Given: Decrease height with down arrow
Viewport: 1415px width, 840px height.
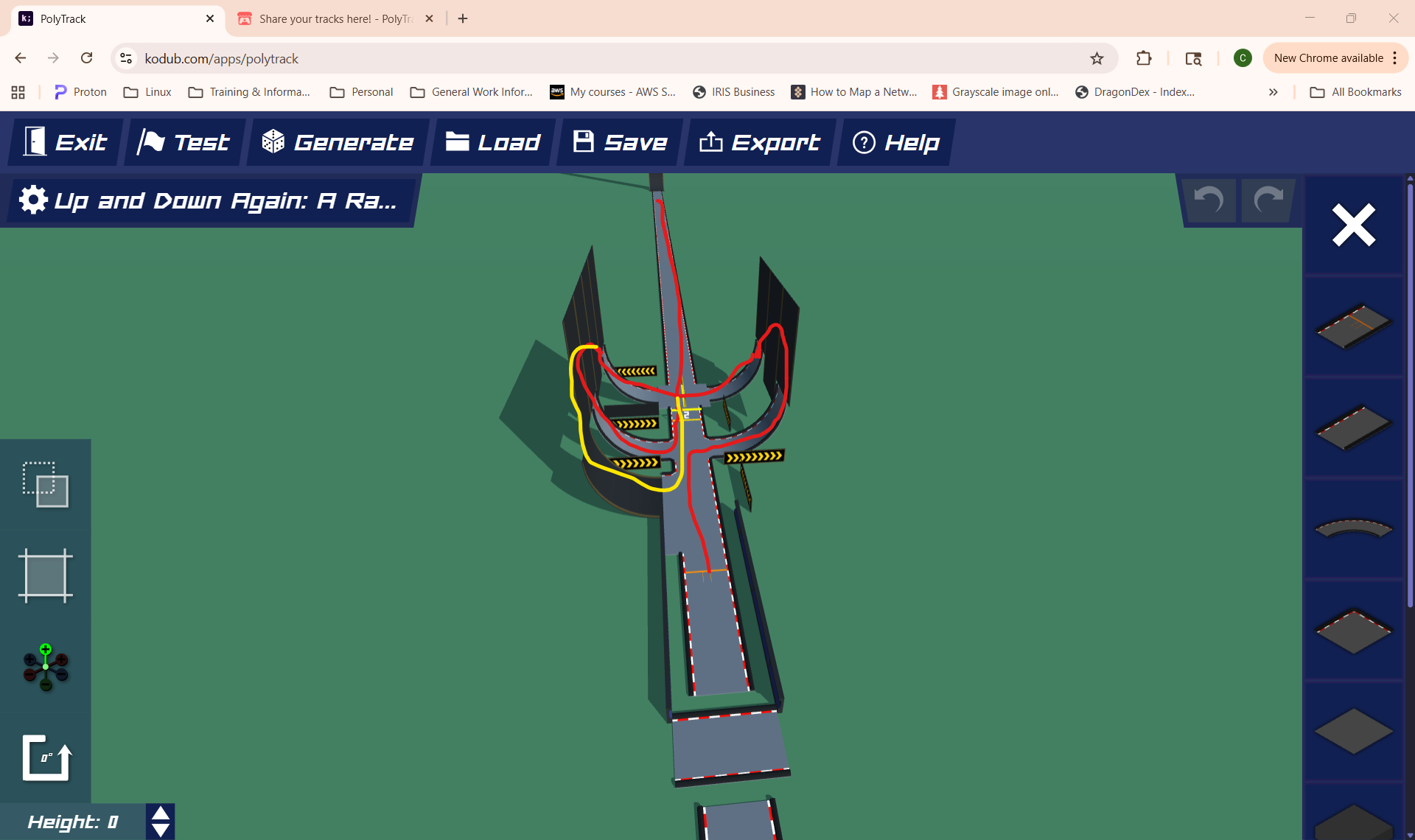Looking at the screenshot, I should pyautogui.click(x=161, y=830).
